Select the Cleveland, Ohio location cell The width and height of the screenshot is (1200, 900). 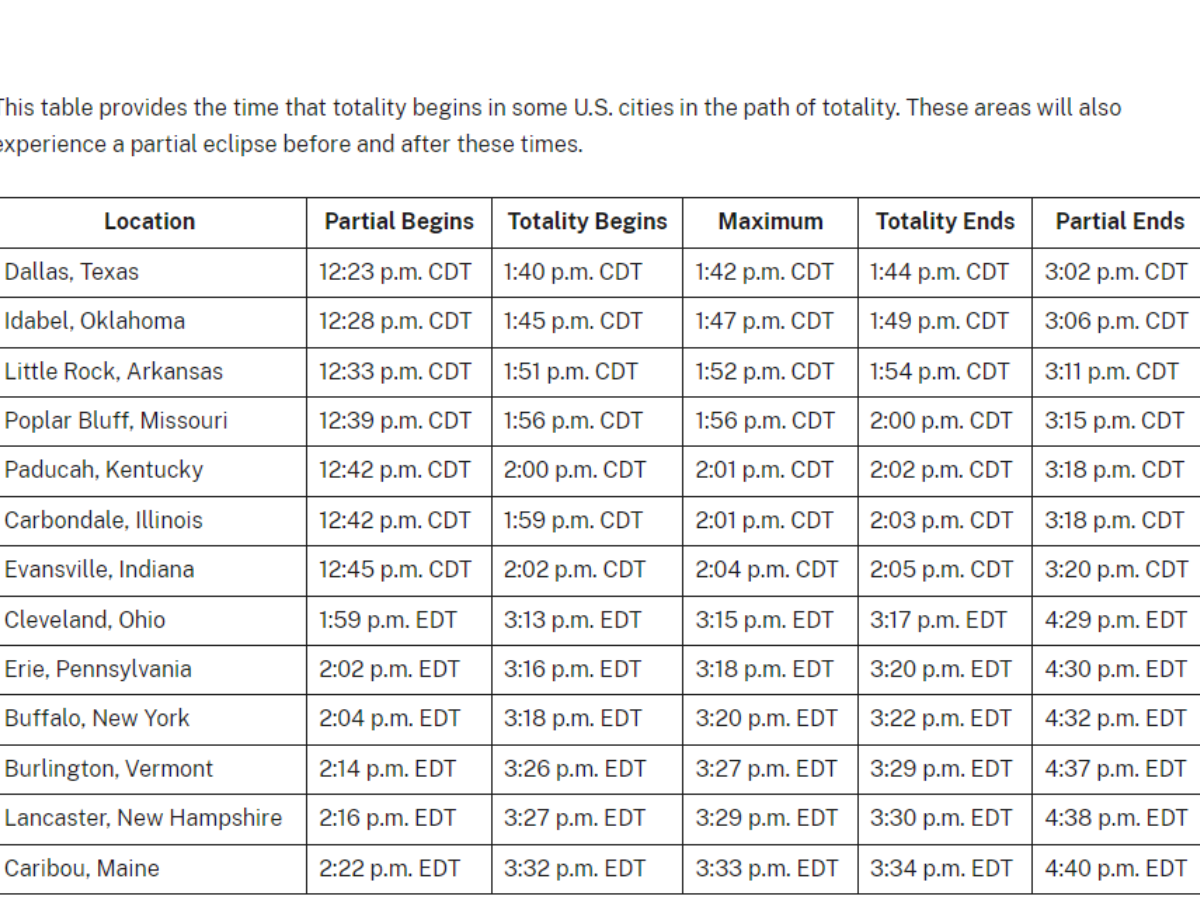tap(85, 620)
